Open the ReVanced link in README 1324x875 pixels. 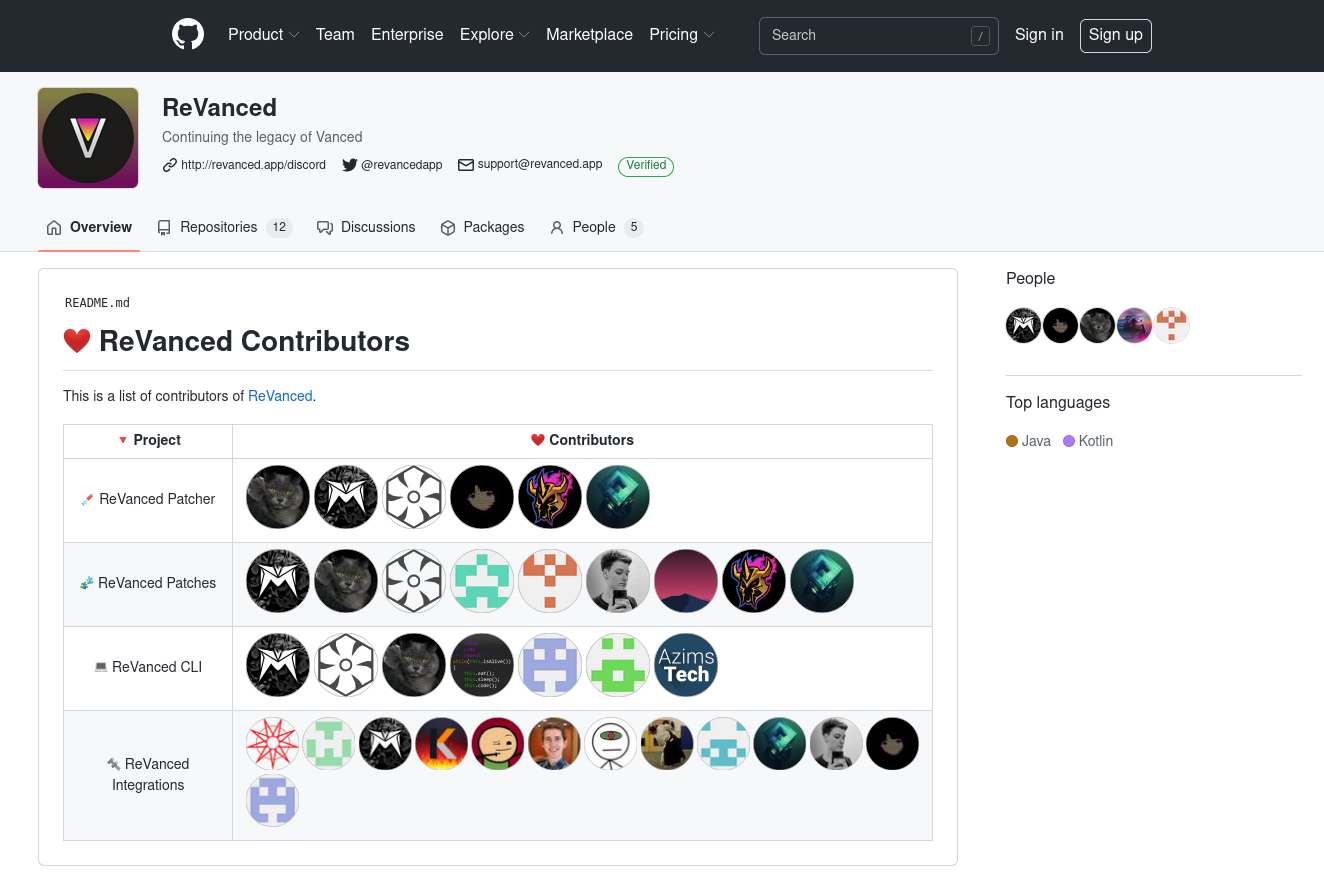coord(280,396)
